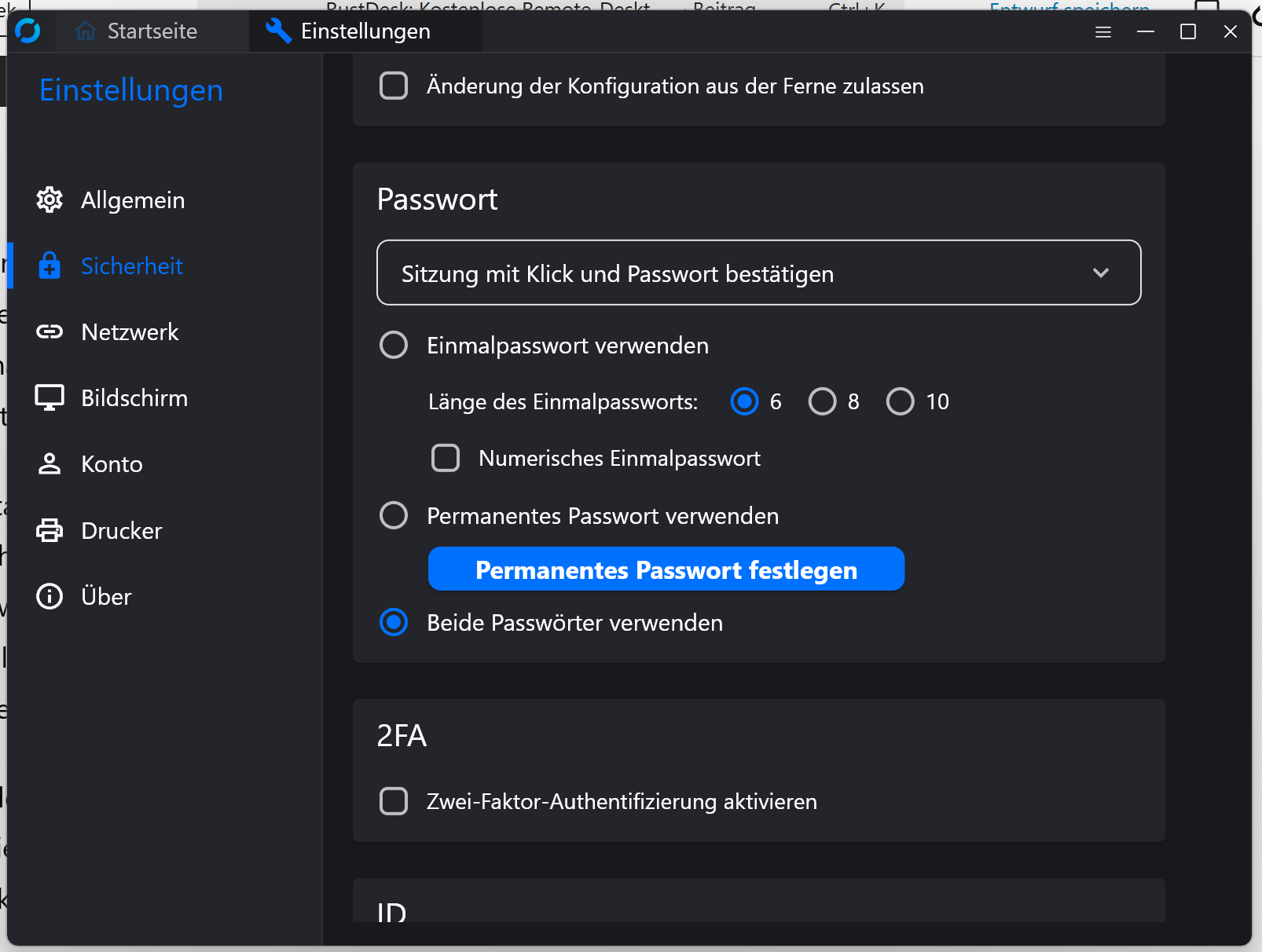Enable Änderung der Konfiguration aus der Ferne
The height and width of the screenshot is (952, 1262).
(x=394, y=86)
